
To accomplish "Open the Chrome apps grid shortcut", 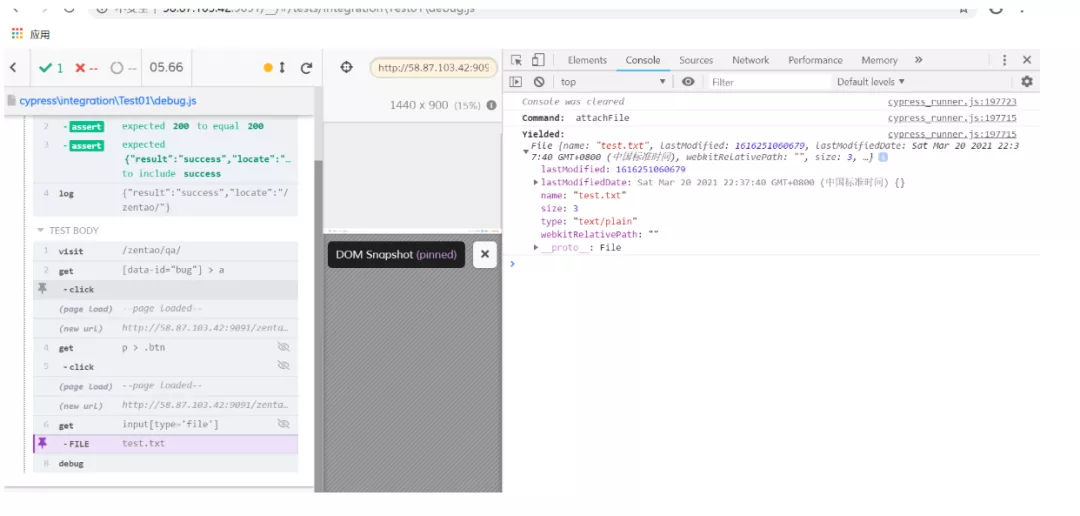I will click(x=17, y=34).
